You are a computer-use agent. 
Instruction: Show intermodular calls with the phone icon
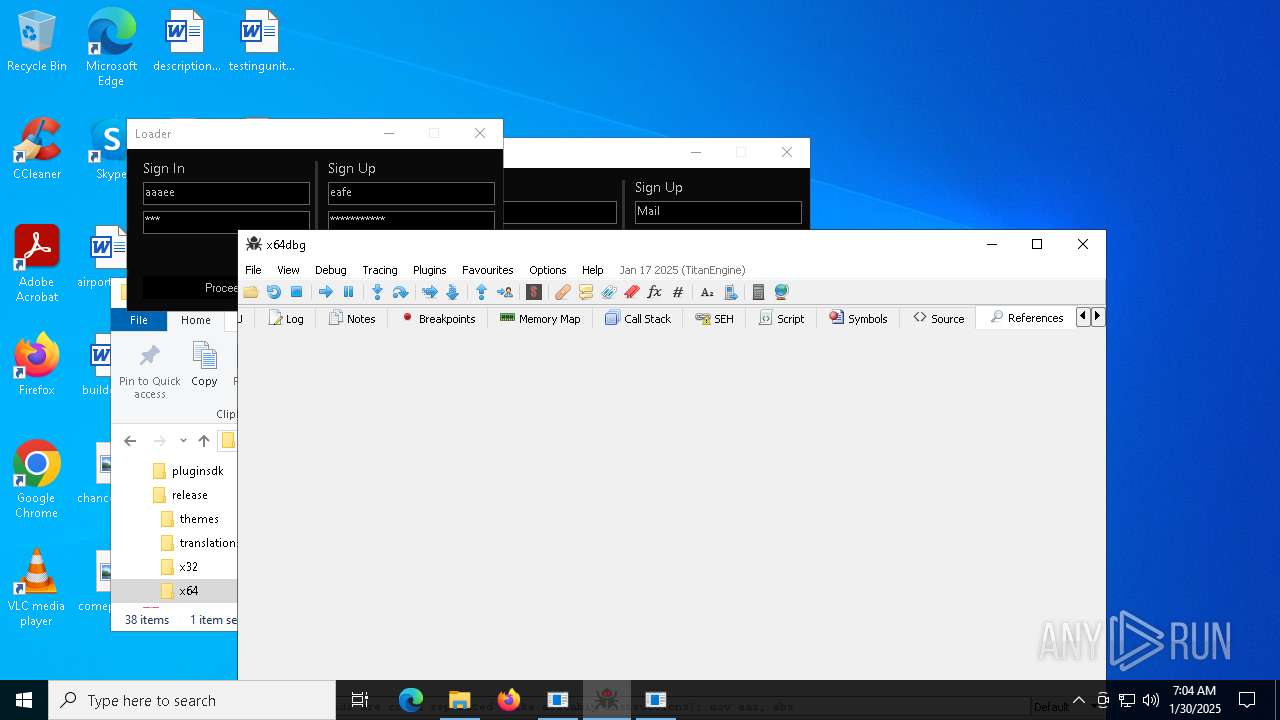(x=730, y=292)
